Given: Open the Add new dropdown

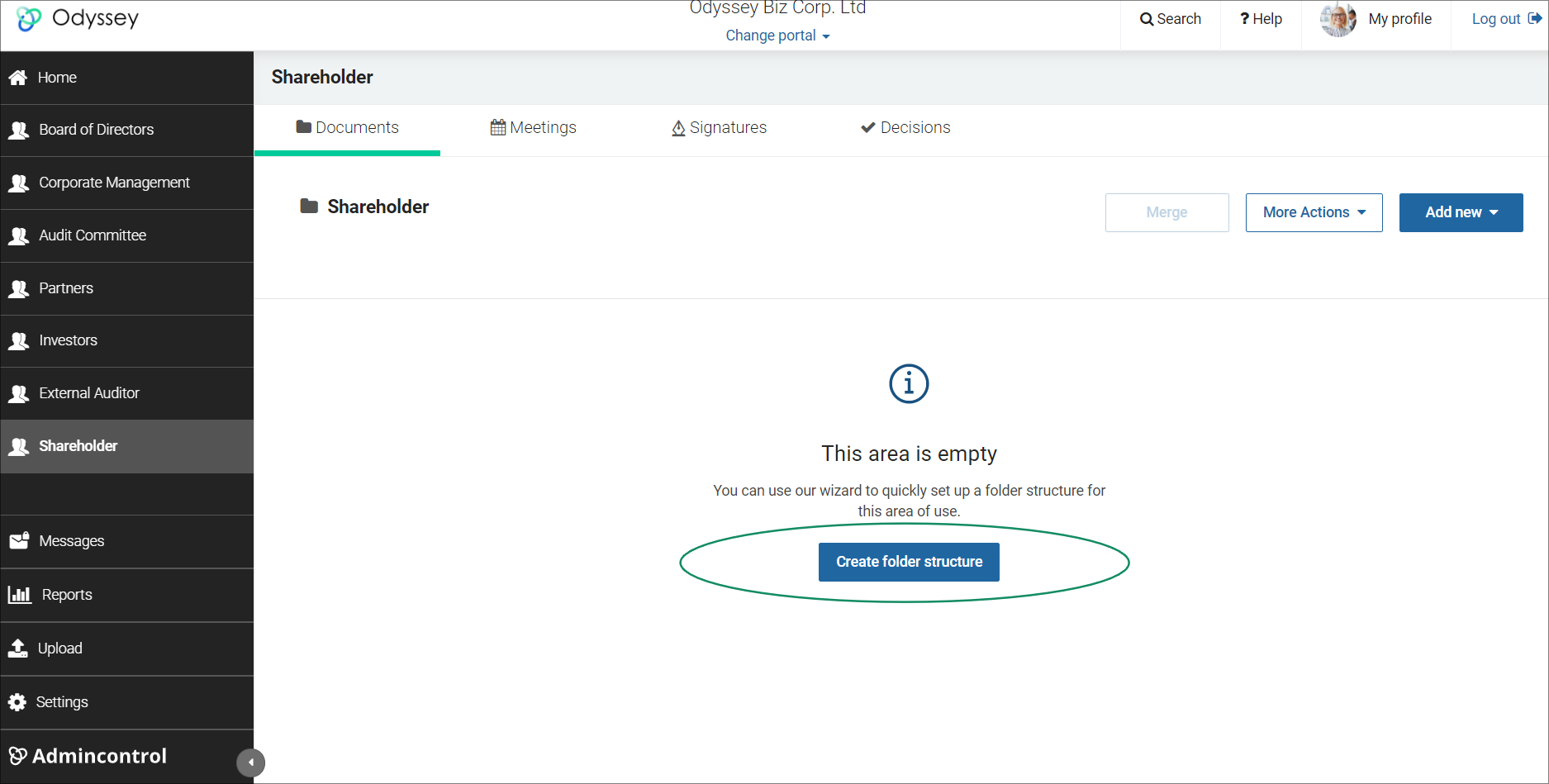Looking at the screenshot, I should click(x=1461, y=212).
